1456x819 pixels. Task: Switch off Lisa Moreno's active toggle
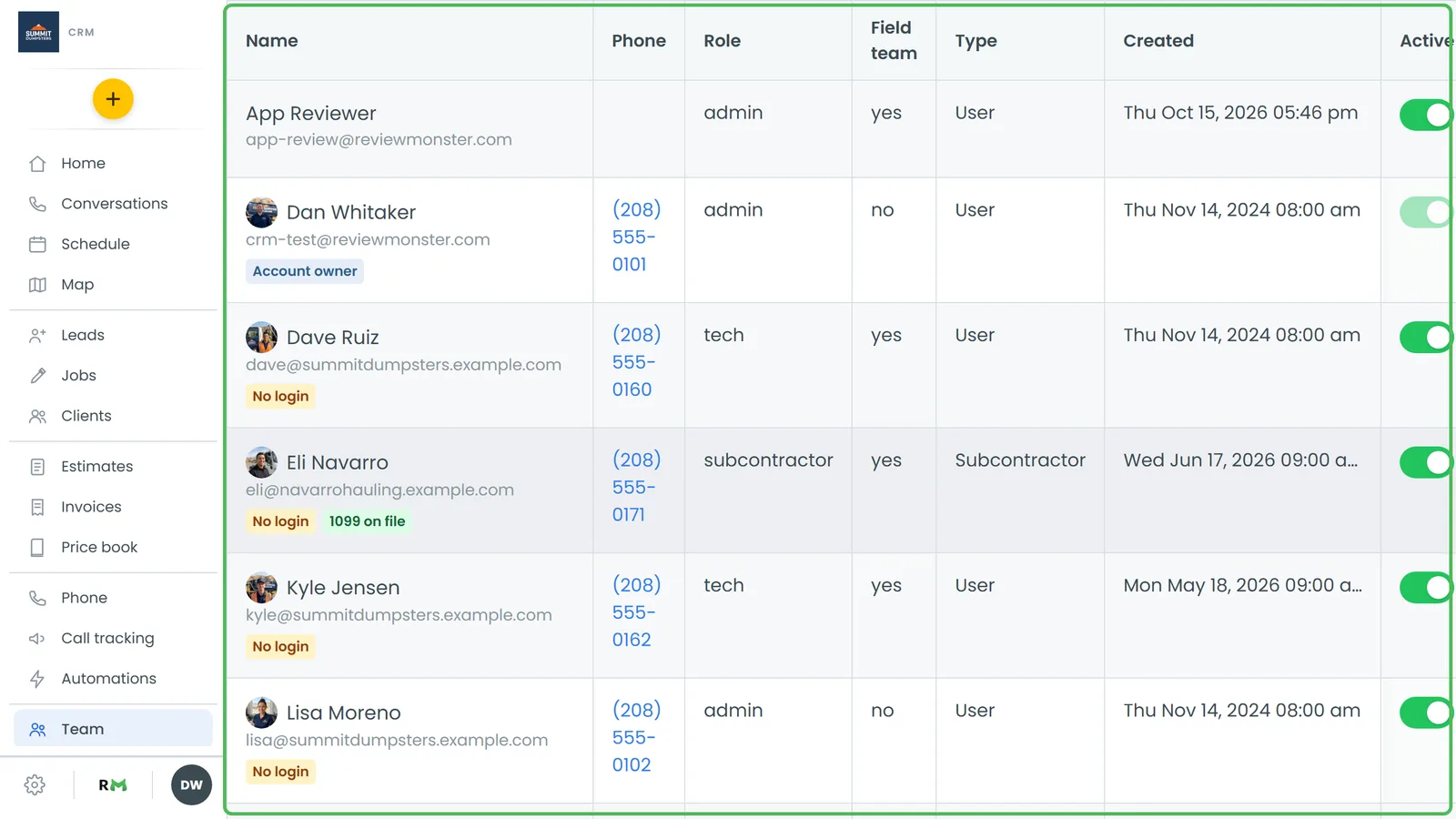(1425, 713)
